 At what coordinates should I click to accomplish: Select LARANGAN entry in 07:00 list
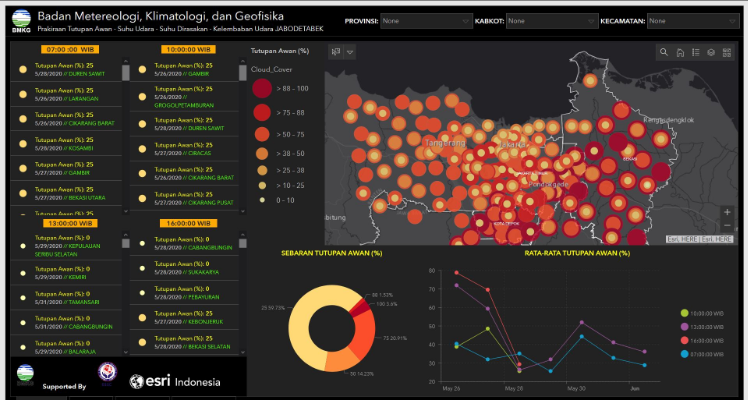(66, 94)
